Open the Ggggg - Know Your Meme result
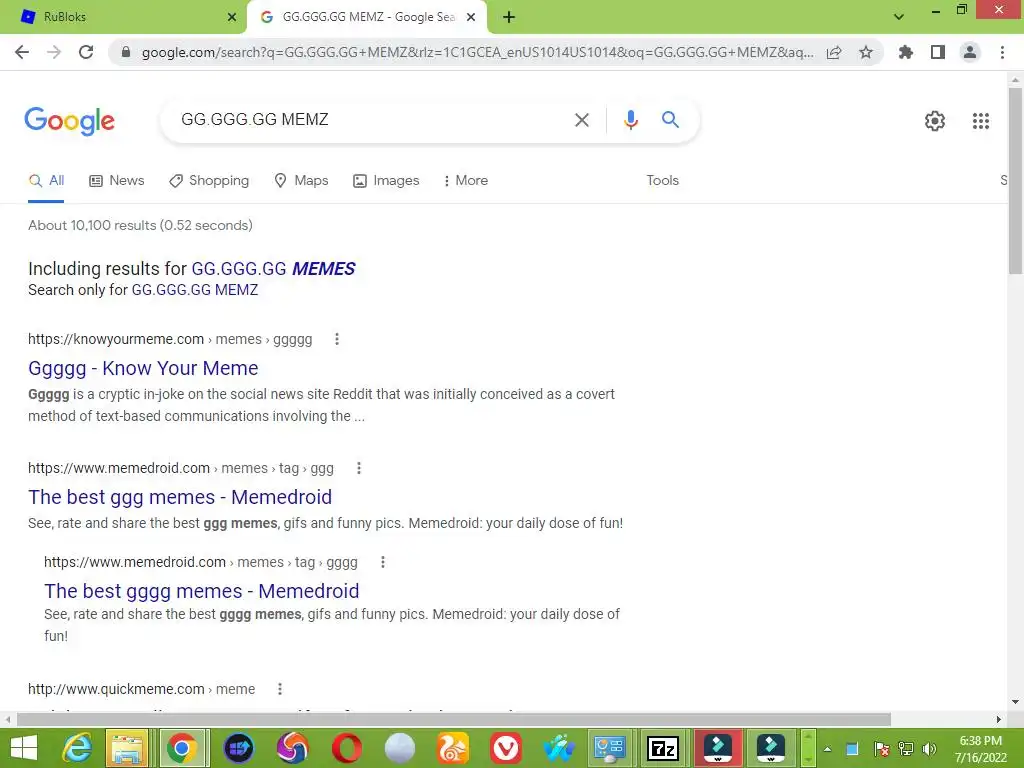1024x768 pixels. click(x=143, y=368)
